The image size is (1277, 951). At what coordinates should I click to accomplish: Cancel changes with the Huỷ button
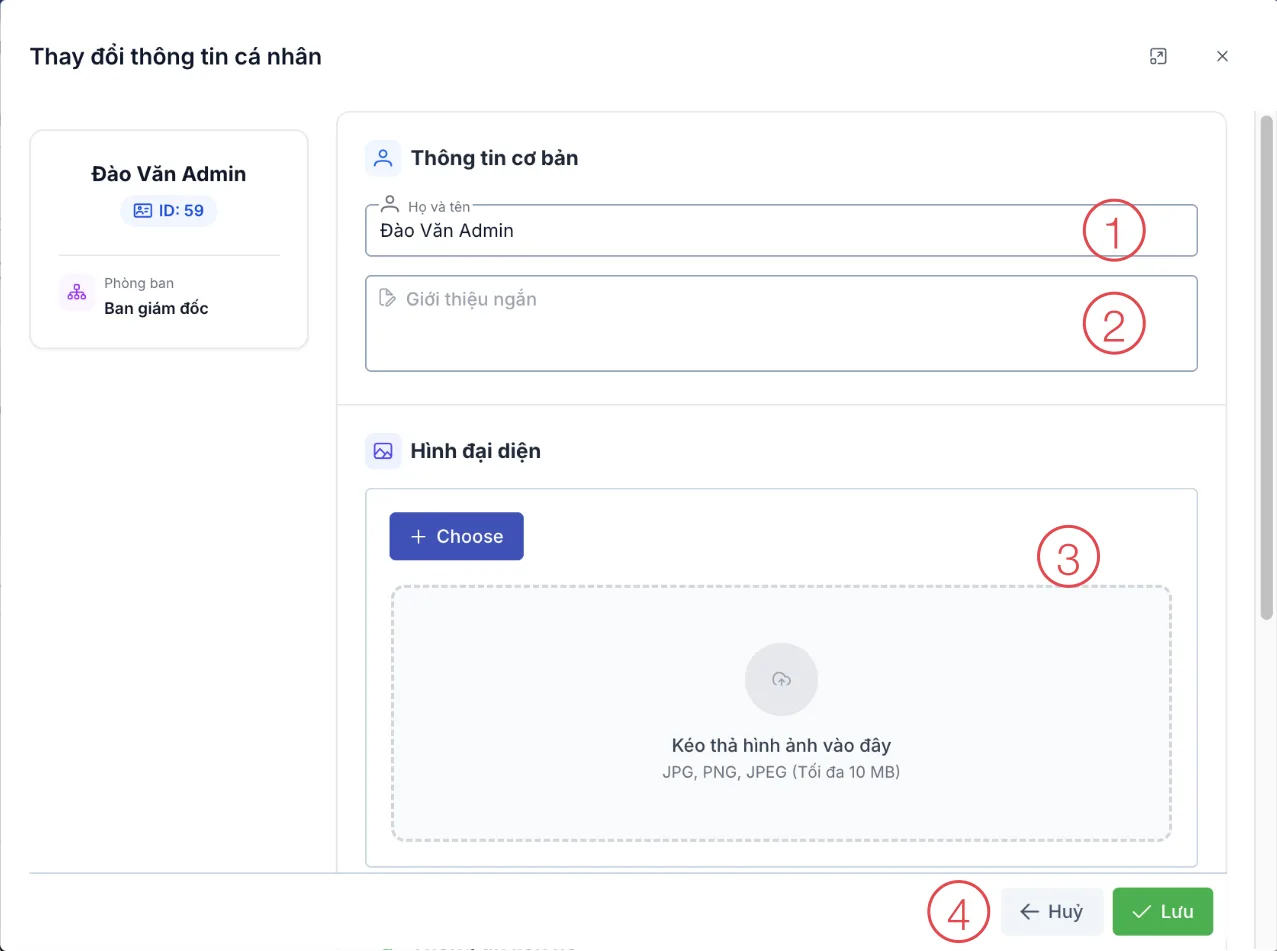click(x=1052, y=912)
